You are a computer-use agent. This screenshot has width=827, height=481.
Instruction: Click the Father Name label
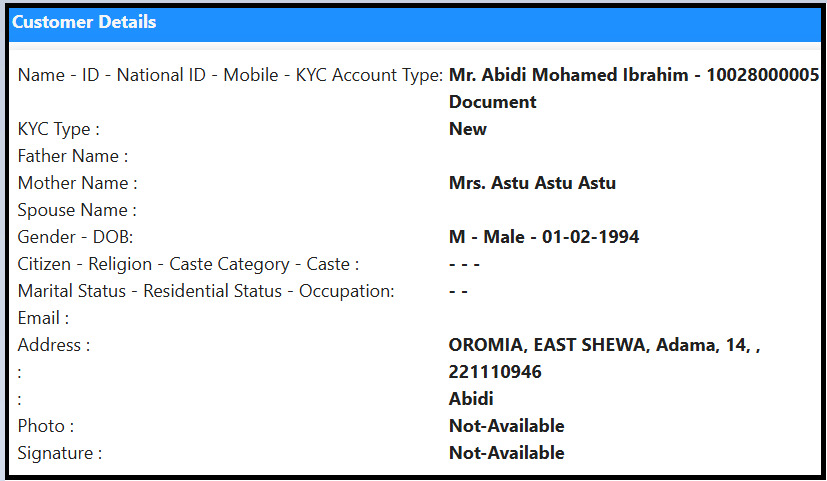tap(73, 156)
